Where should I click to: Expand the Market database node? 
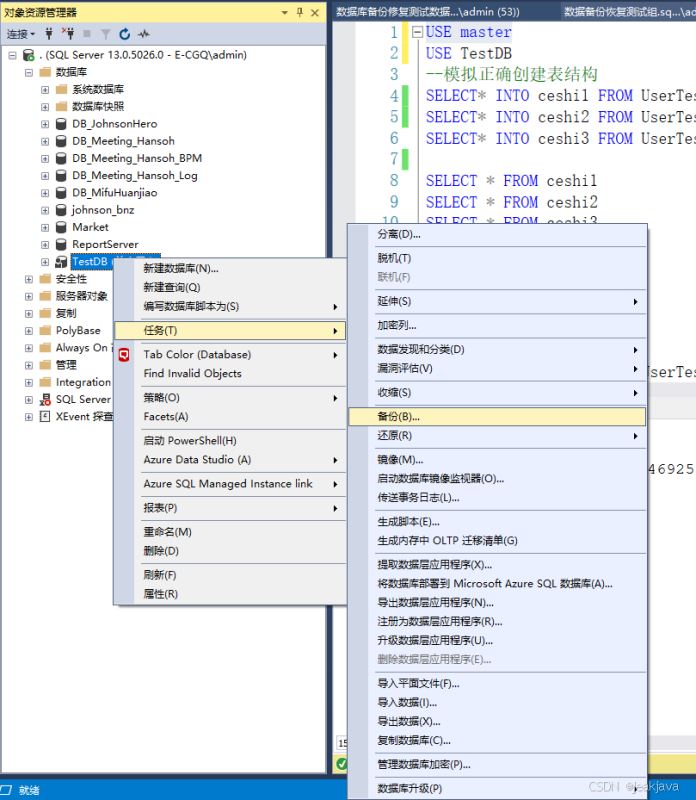pyautogui.click(x=45, y=228)
